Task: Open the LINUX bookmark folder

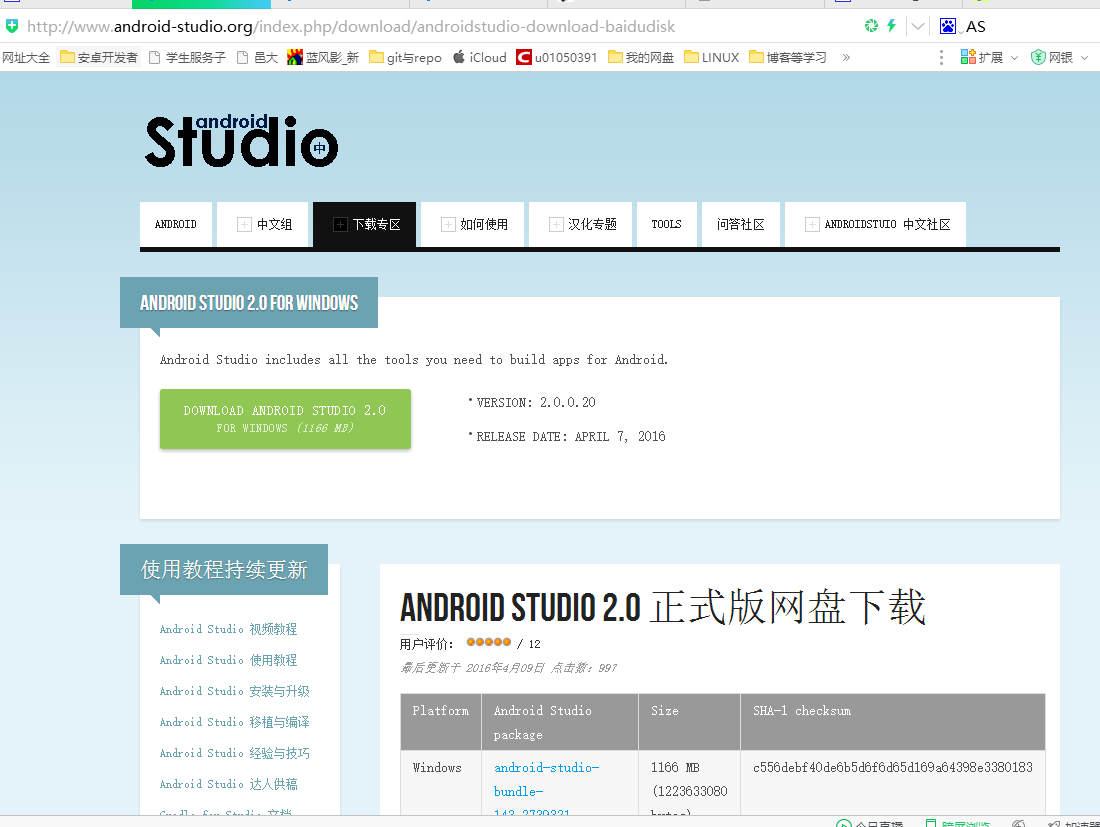Action: (711, 58)
